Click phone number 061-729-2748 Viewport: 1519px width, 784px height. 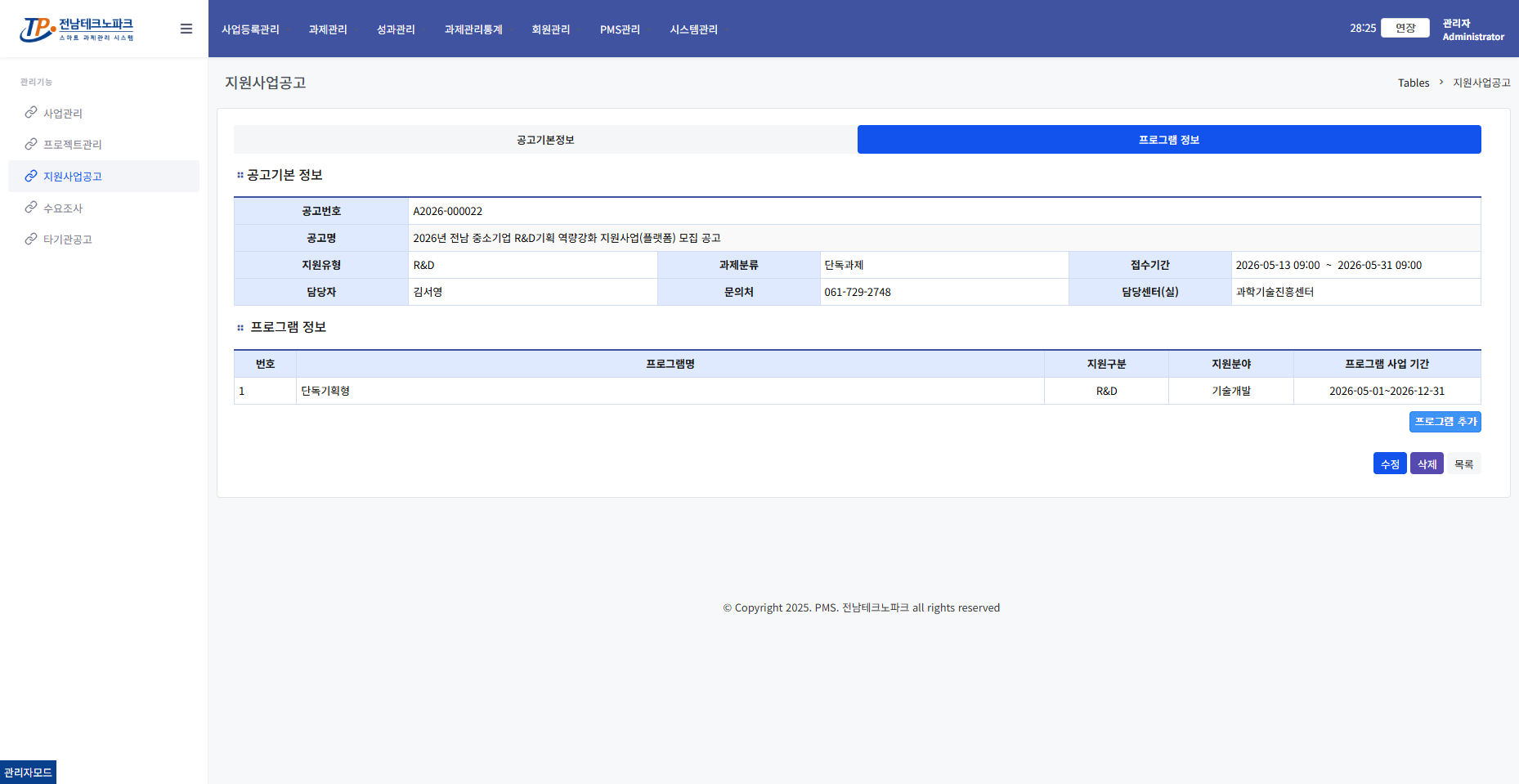[858, 292]
